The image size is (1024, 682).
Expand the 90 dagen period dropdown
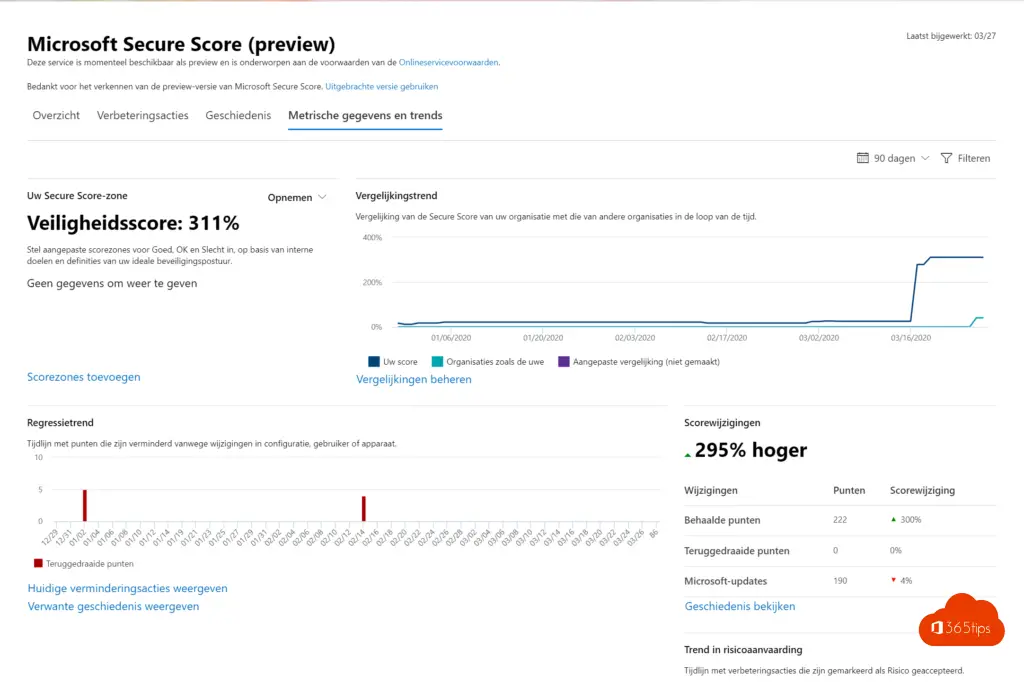pyautogui.click(x=893, y=158)
